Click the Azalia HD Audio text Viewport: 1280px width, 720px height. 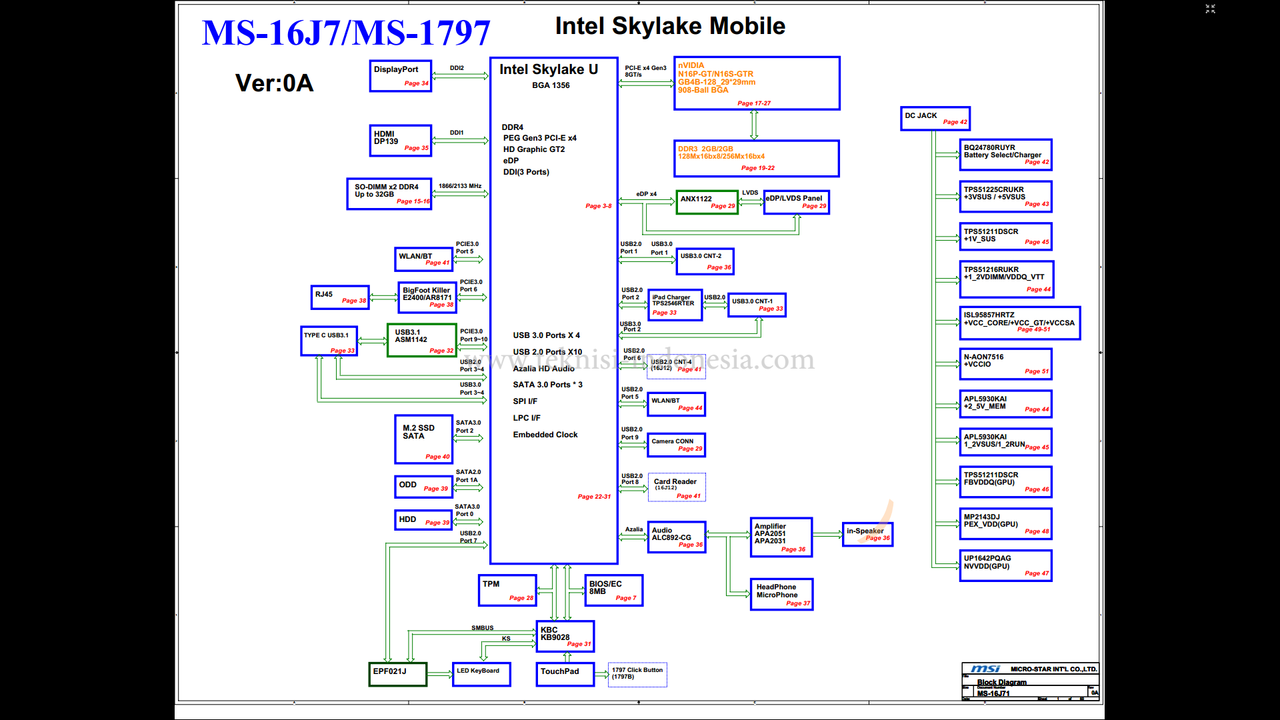(x=544, y=368)
